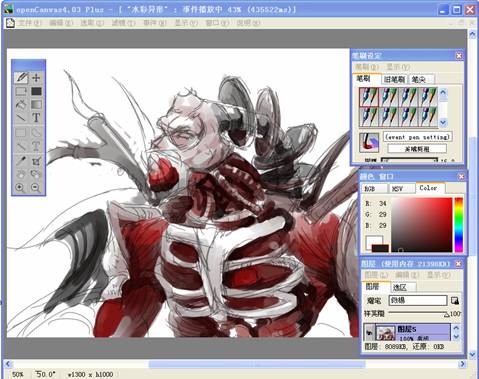Image resolution: width=479 pixels, height=379 pixels.
Task: Click the icon beside the layer blend mode field
Action: point(455,301)
